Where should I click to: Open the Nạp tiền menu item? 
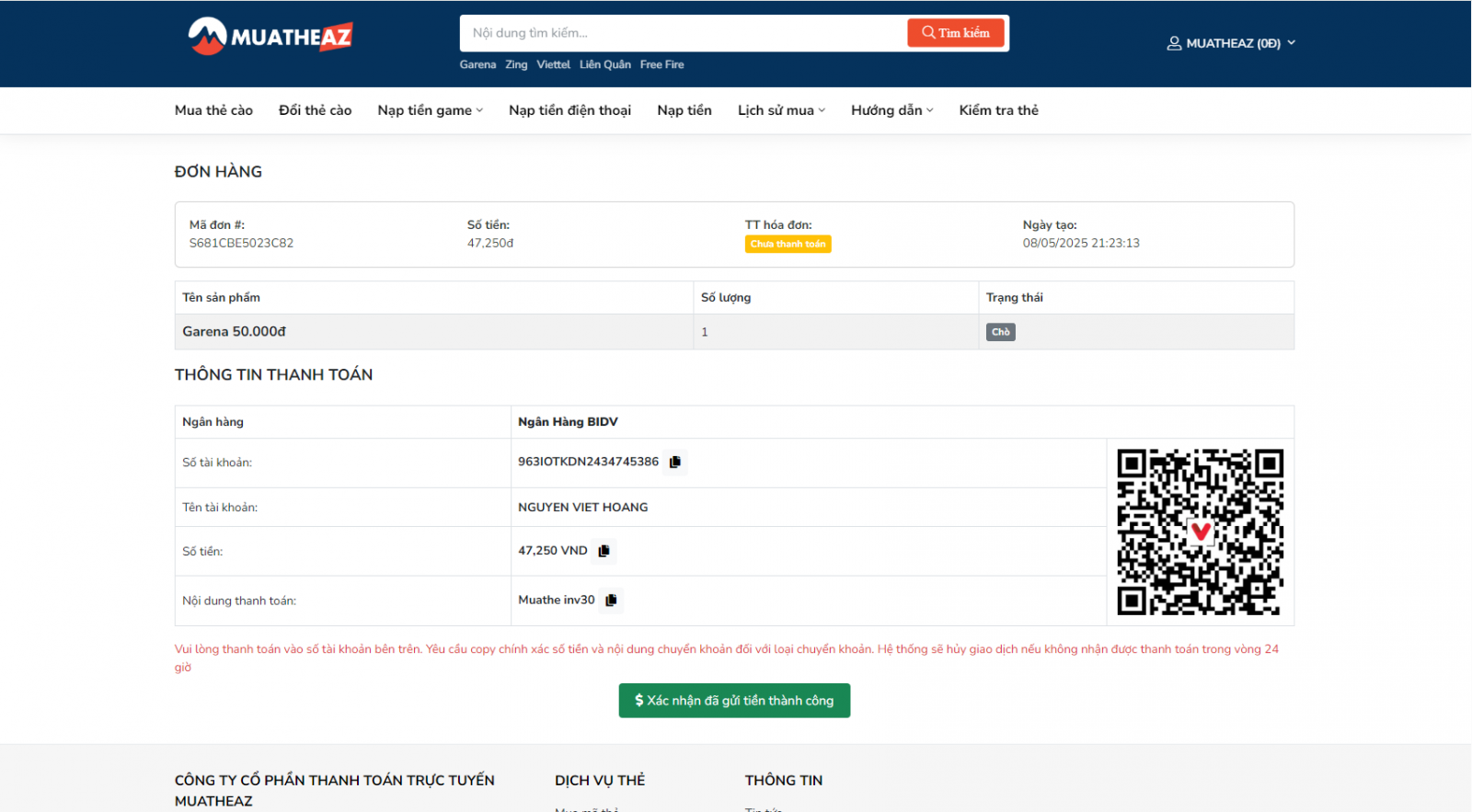684,110
